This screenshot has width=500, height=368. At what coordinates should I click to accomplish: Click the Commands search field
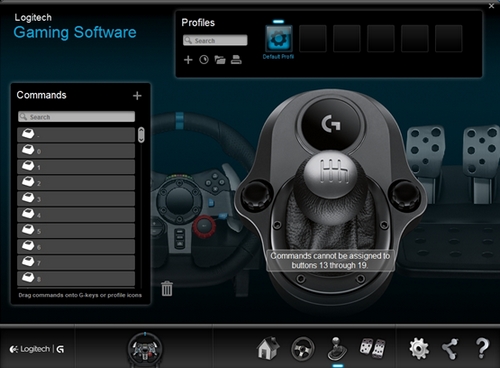77,117
